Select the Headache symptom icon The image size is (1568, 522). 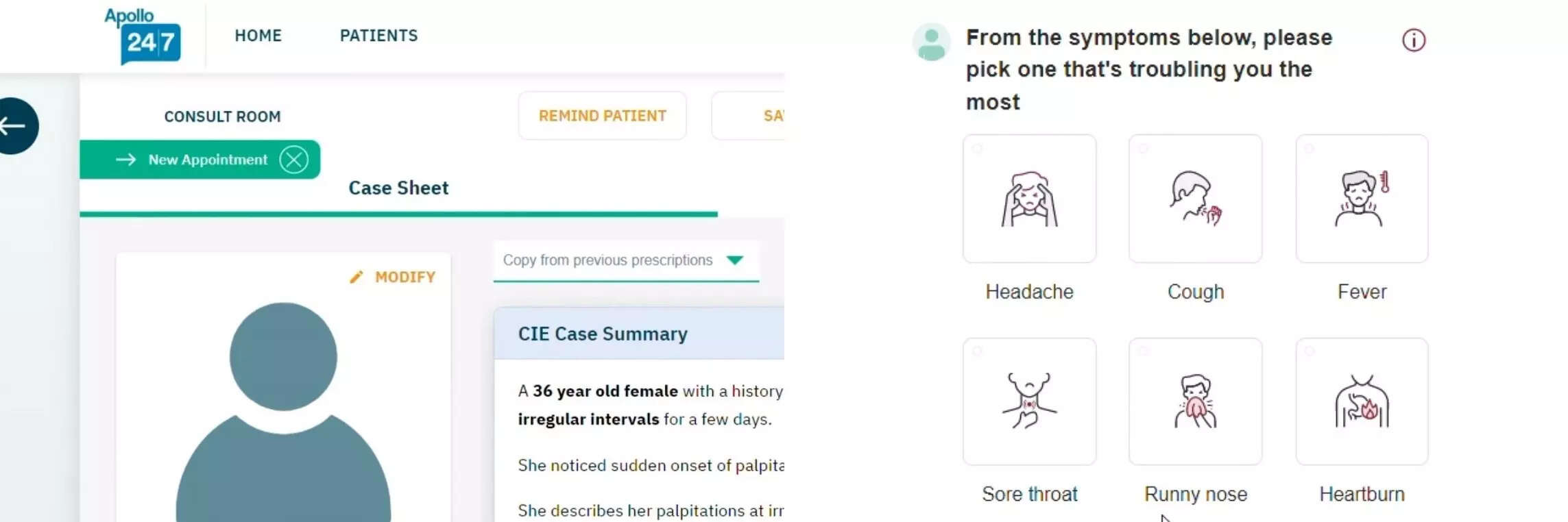(x=1029, y=199)
